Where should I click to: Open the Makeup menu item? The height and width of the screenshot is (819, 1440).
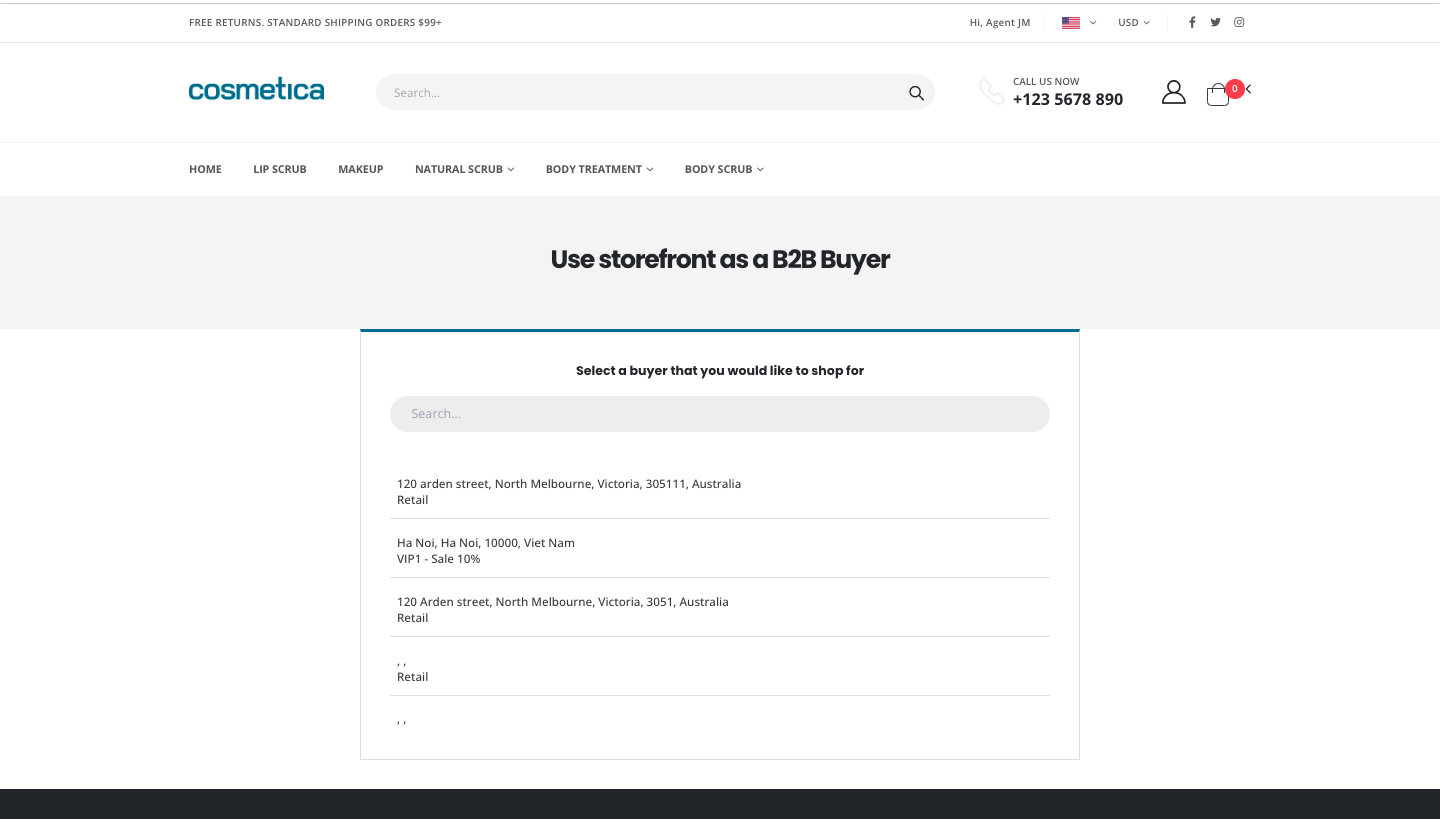tap(360, 169)
